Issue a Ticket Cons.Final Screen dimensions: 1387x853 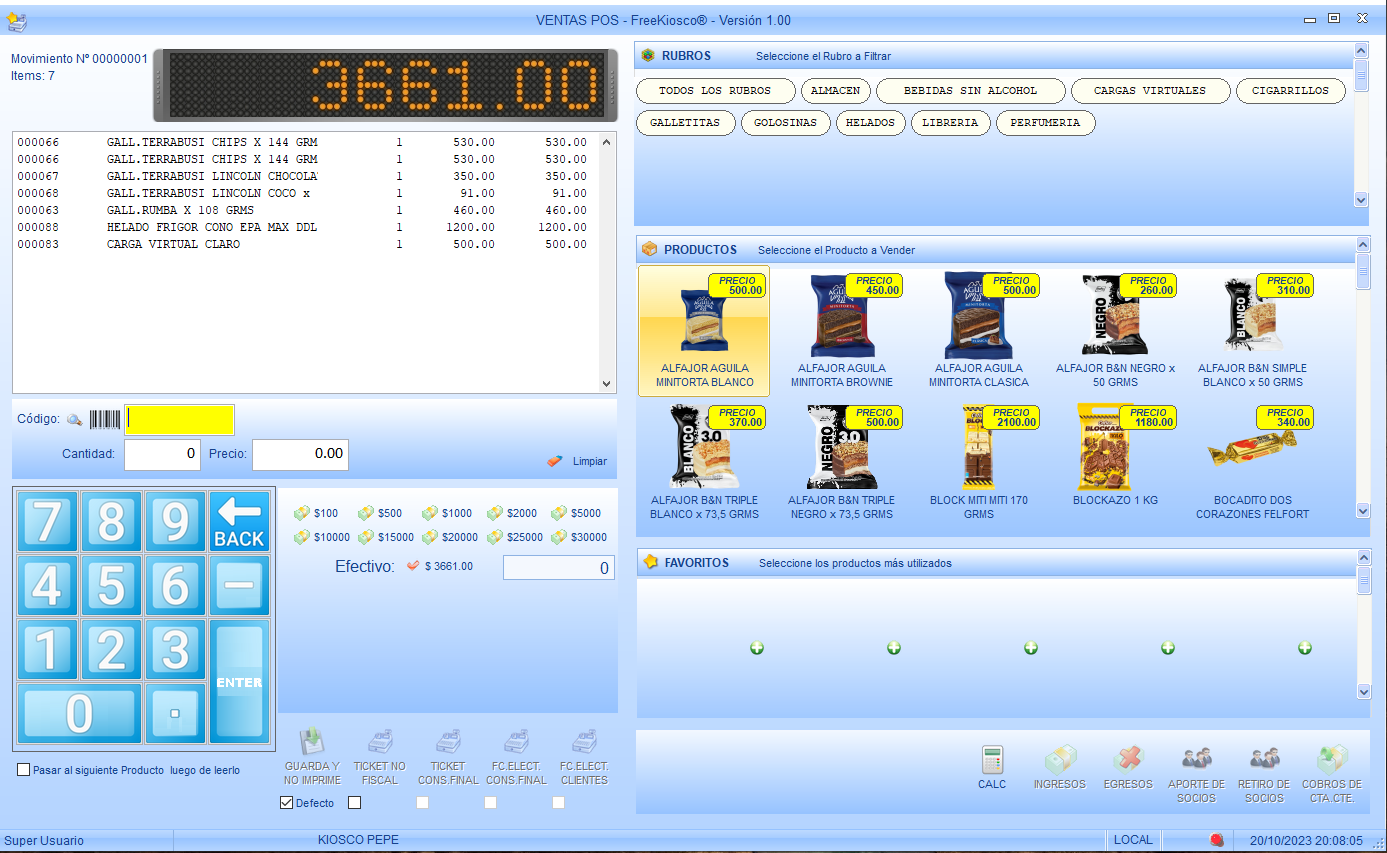[447, 756]
